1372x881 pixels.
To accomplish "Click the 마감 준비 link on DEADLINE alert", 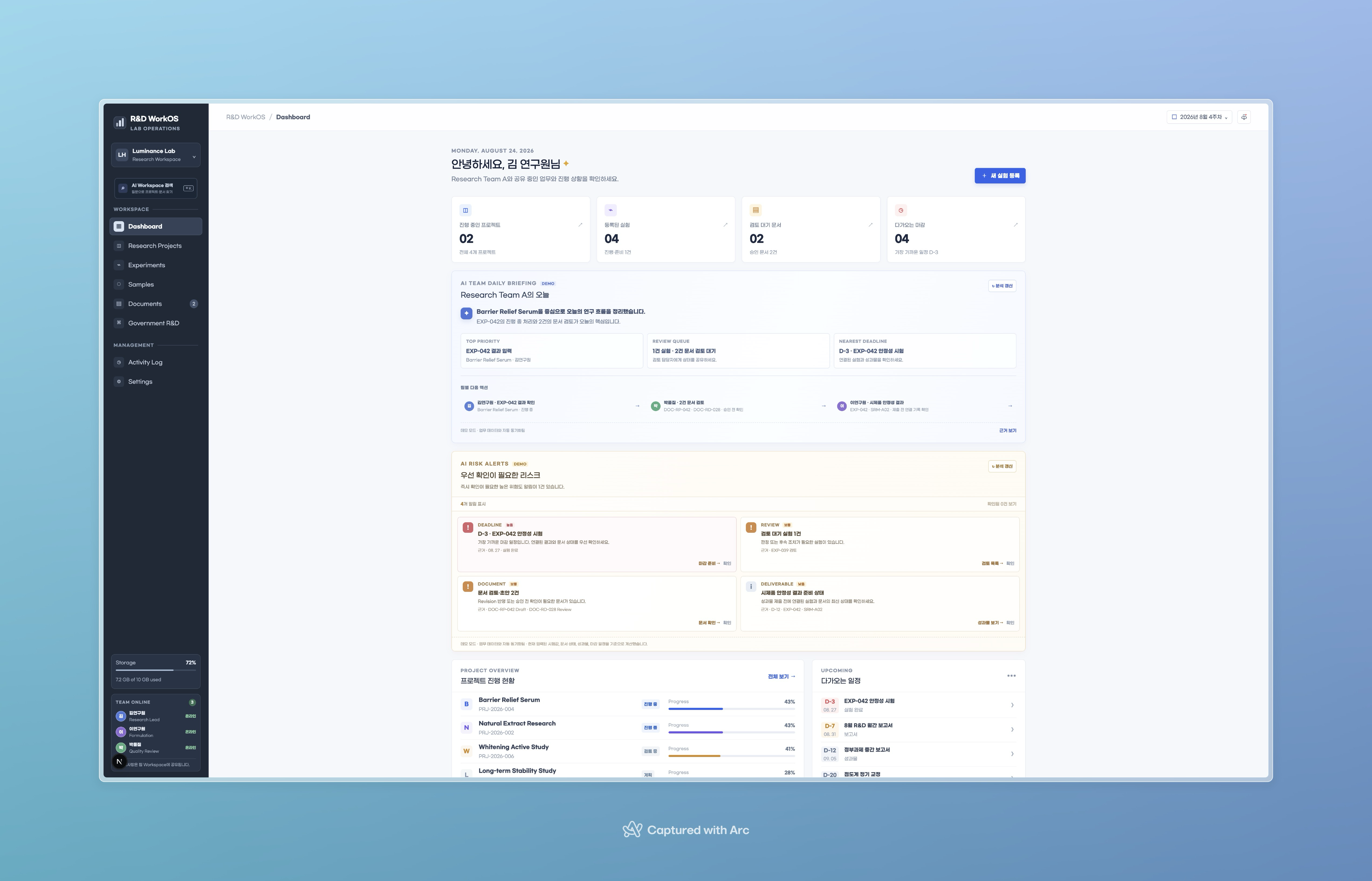I will pos(709,564).
